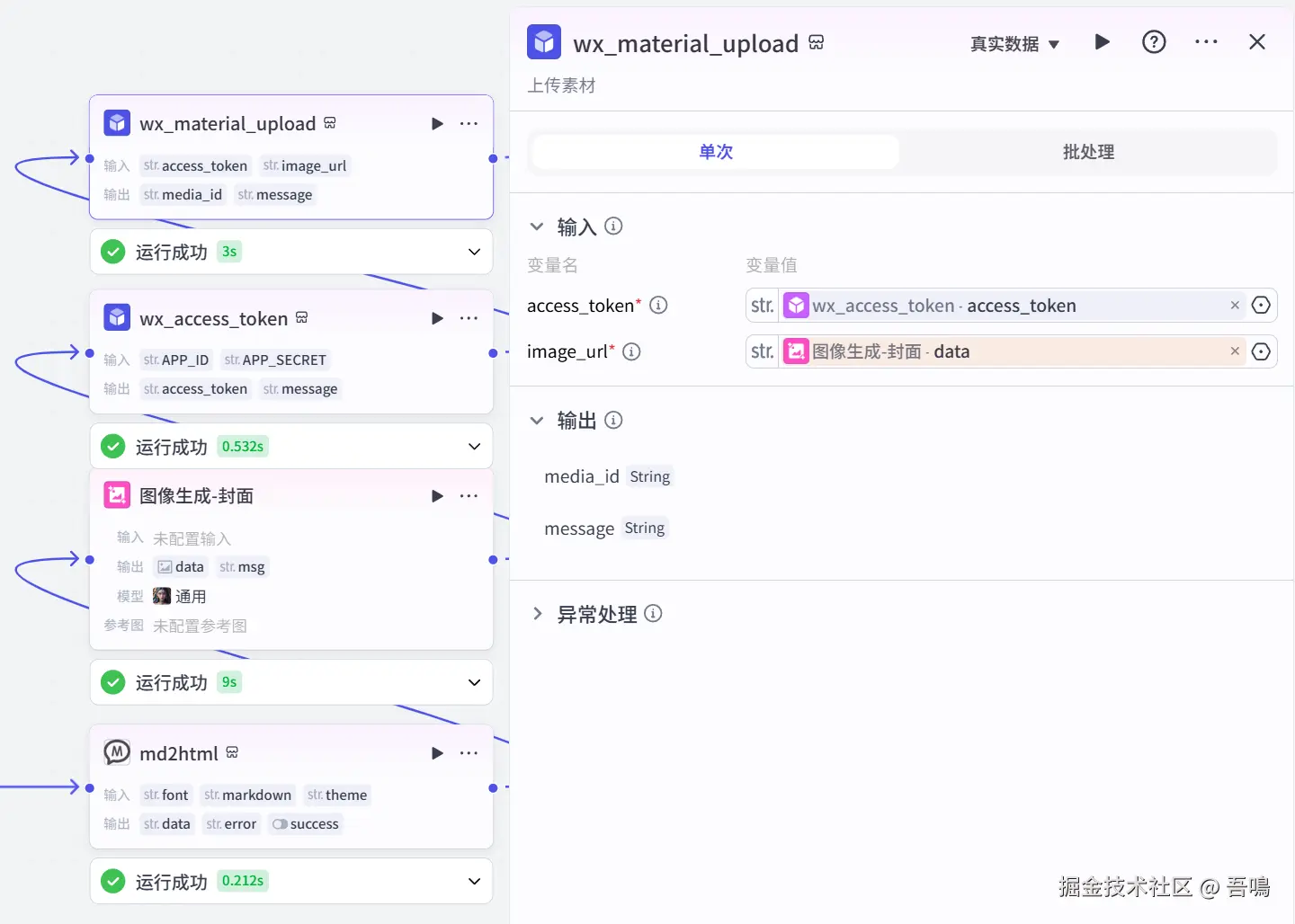Close the wx_material_upload side panel
Image resolution: width=1295 pixels, height=924 pixels.
(1257, 41)
